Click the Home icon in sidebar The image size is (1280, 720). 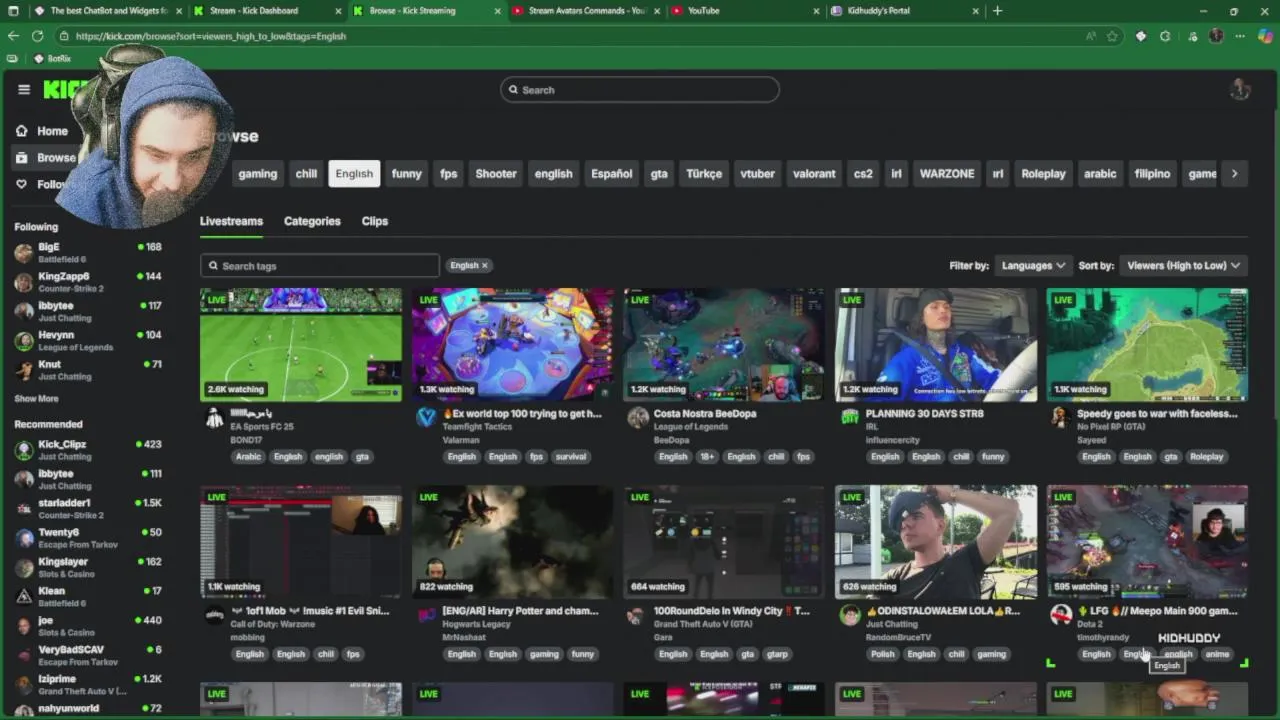click(21, 131)
